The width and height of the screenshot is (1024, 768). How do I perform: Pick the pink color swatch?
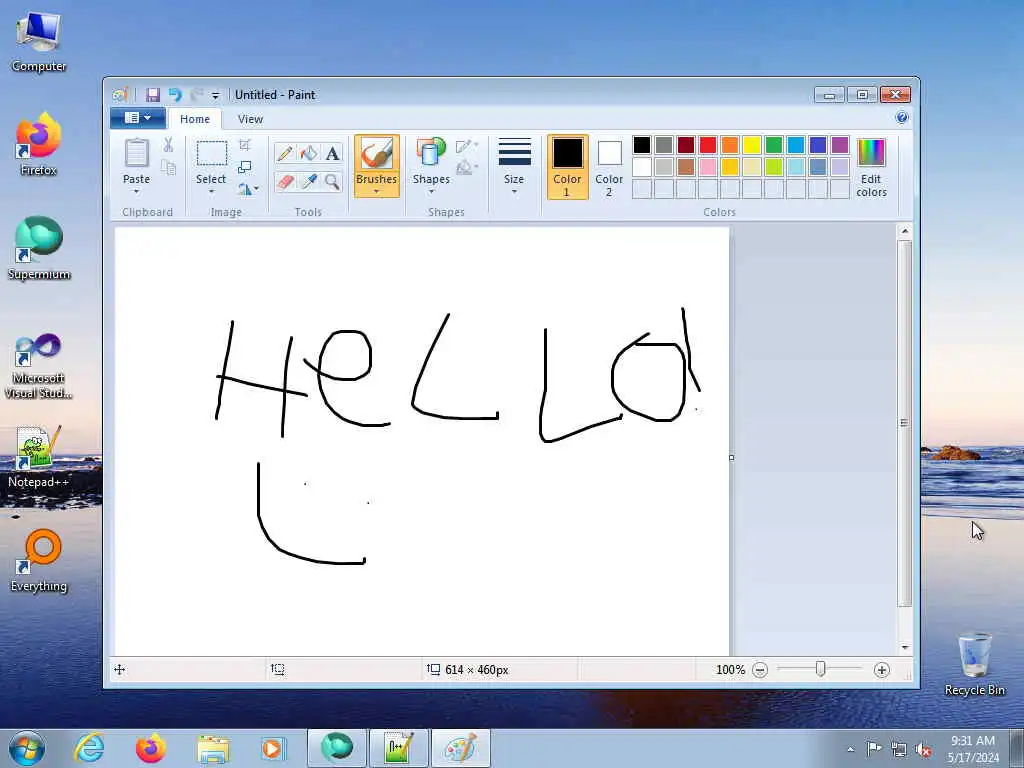(x=708, y=167)
